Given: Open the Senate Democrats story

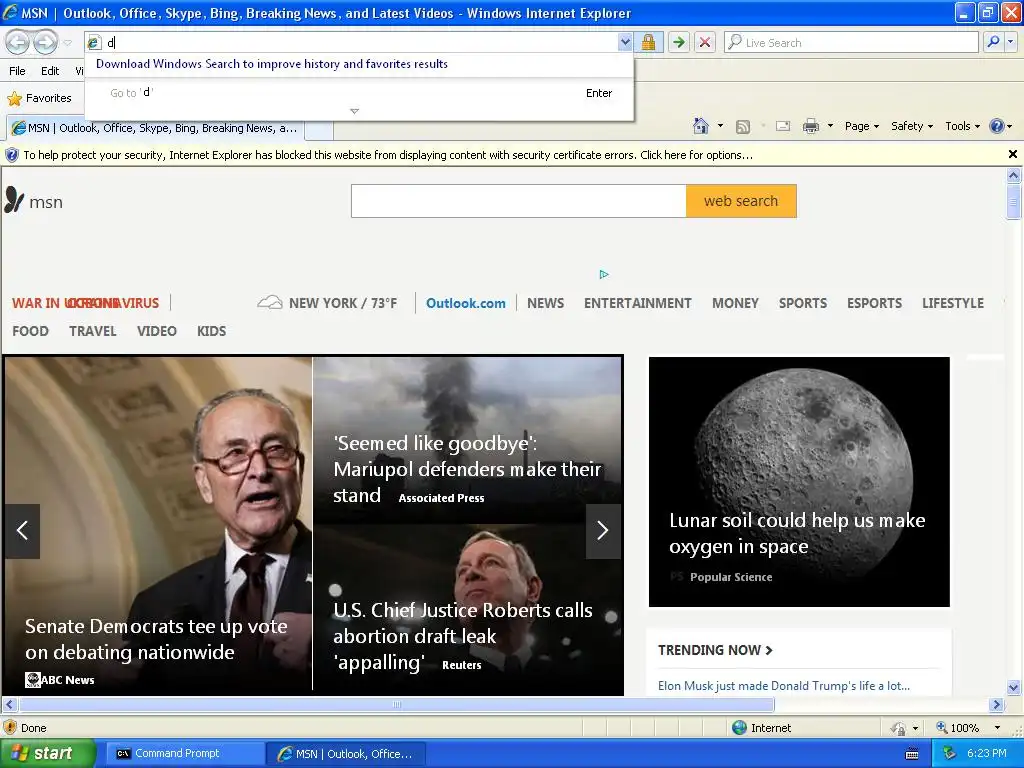Looking at the screenshot, I should tap(158, 524).
